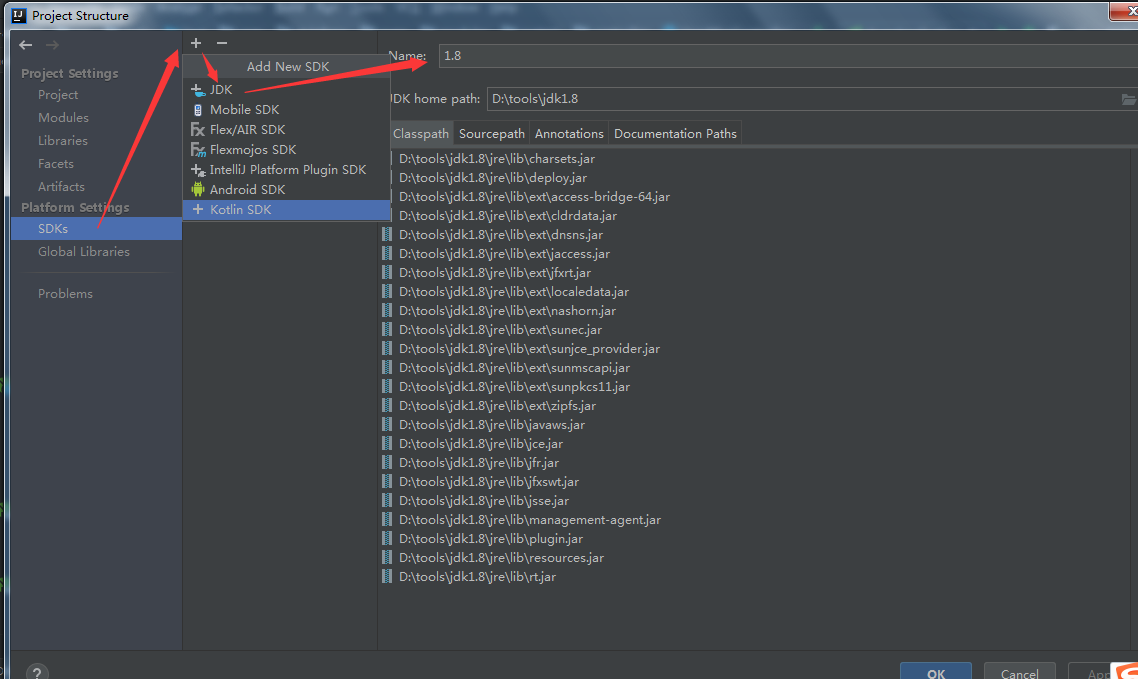Select SDKs under Platform Settings
This screenshot has width=1138, height=679.
pos(96,229)
